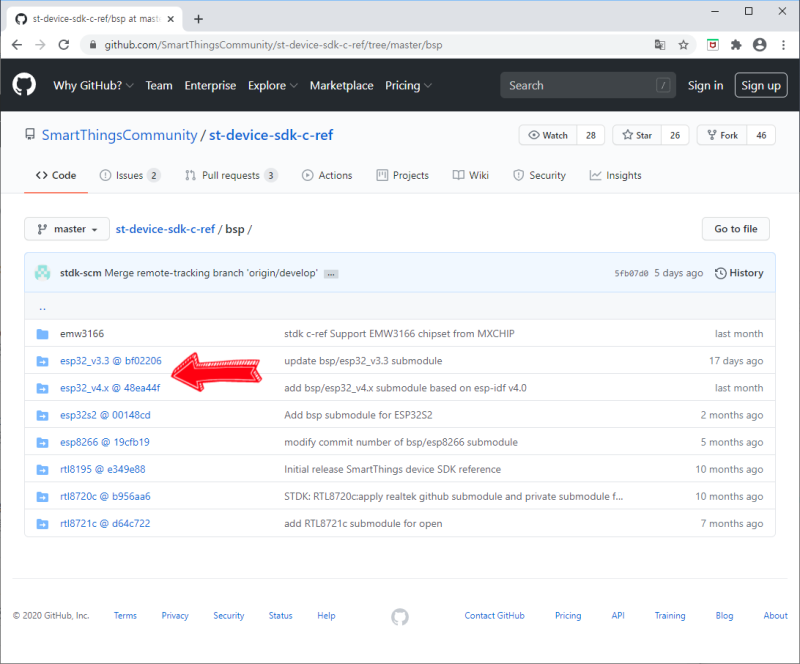800x664 pixels.
Task: Toggle the bookmark star in the address bar
Action: tap(682, 45)
